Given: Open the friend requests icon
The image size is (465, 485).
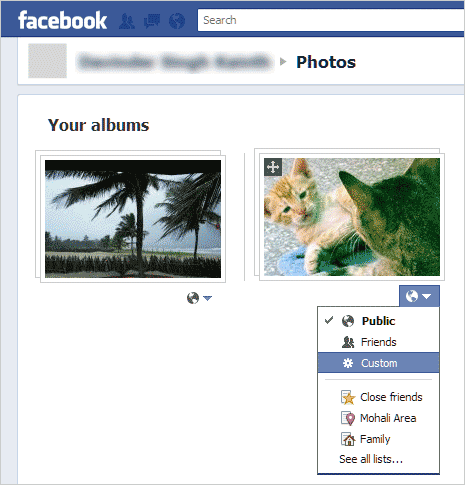Looking at the screenshot, I should pyautogui.click(x=127, y=21).
